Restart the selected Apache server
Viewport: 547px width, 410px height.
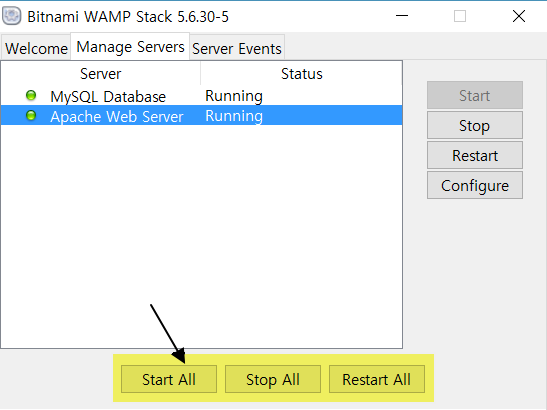[x=475, y=155]
